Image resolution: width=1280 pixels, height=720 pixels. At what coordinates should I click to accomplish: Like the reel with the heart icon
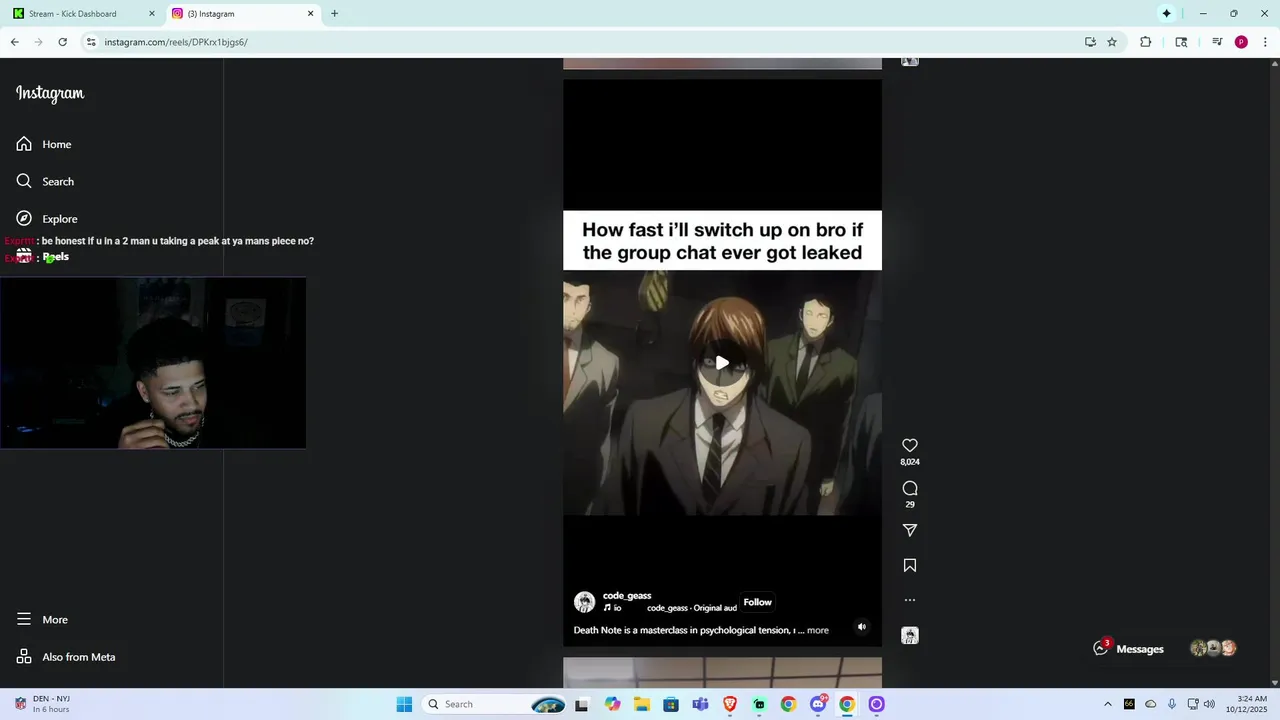(910, 446)
